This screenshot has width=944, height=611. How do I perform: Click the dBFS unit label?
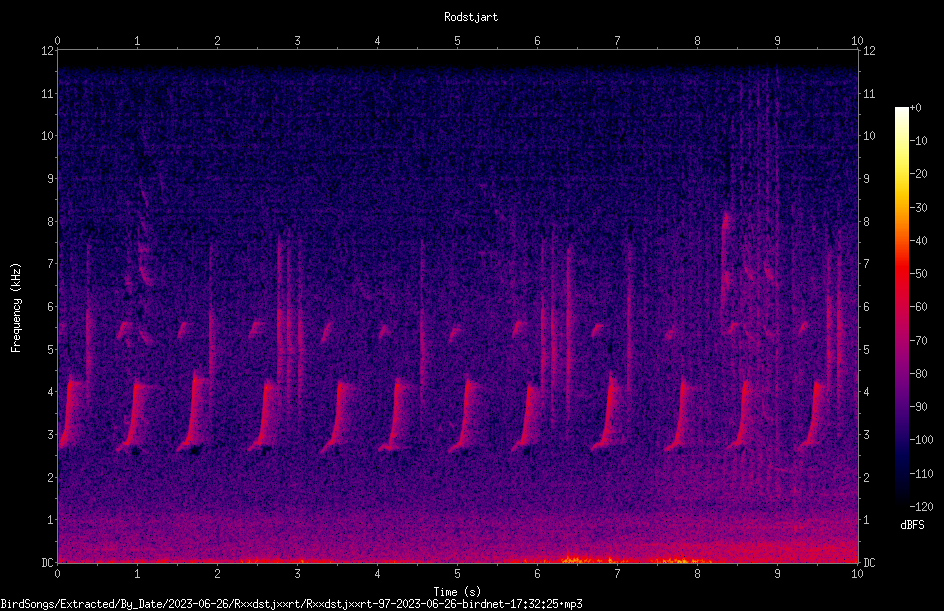point(912,525)
